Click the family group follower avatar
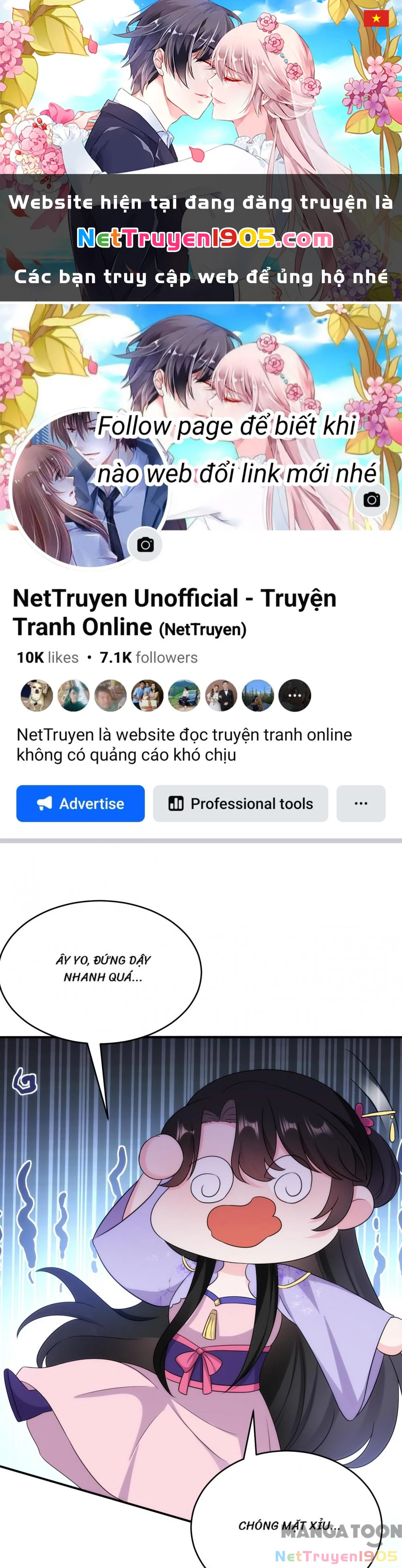Screen dimensions: 402x1568 pyautogui.click(x=148, y=695)
